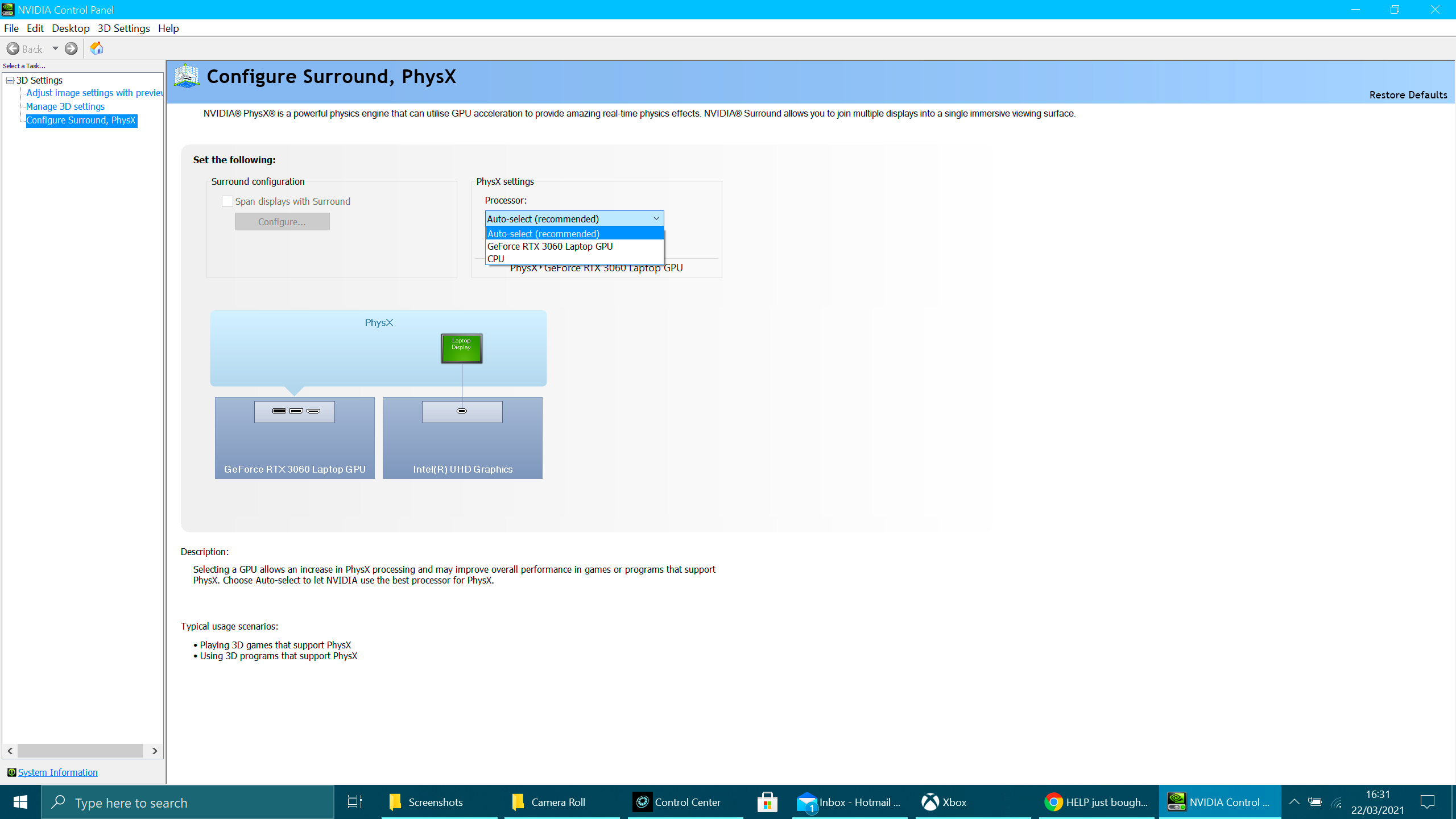1456x819 pixels.
Task: Click the sidebar scrollbar left arrow
Action: (10, 751)
